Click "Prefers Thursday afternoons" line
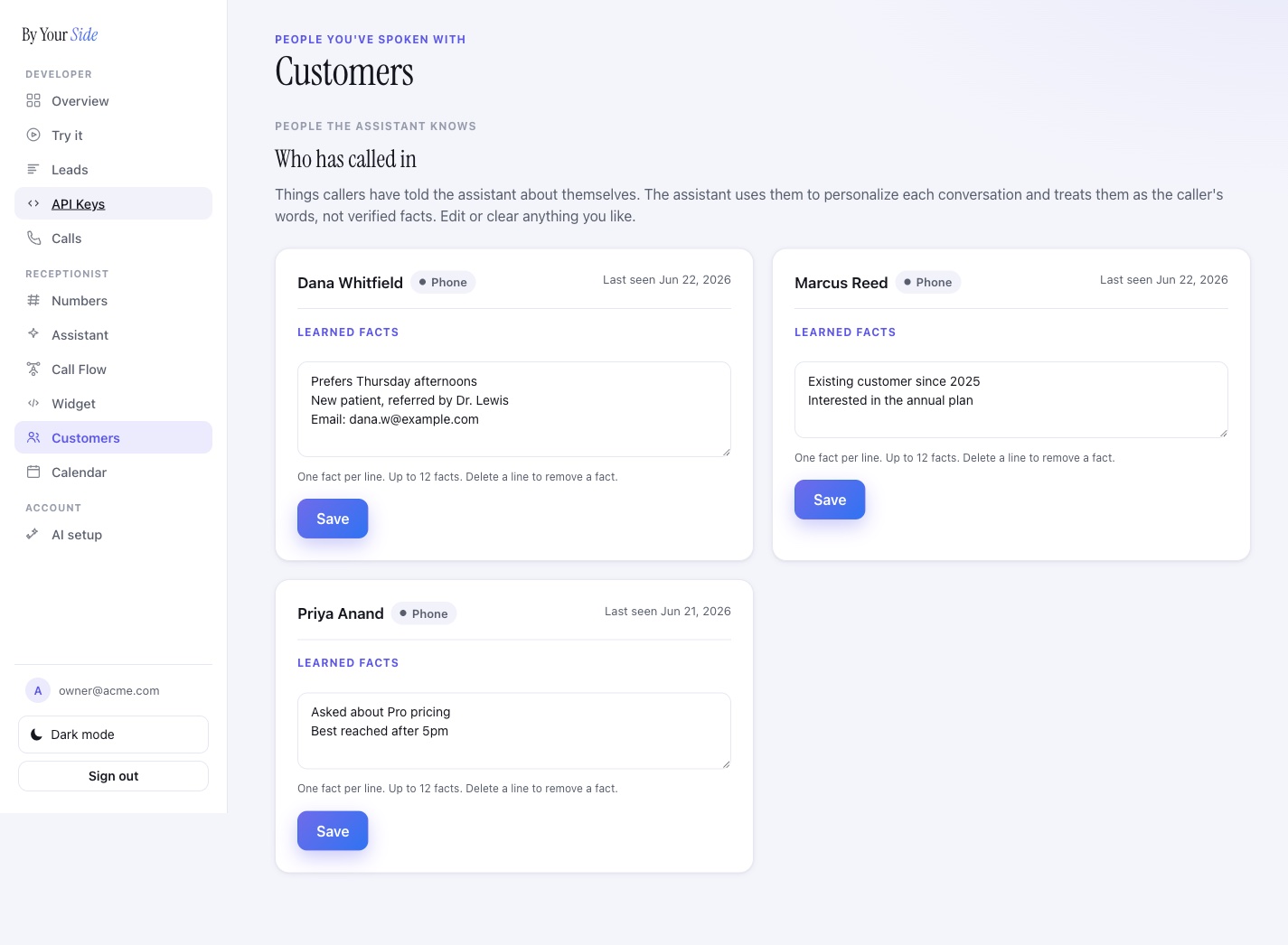 coord(394,381)
